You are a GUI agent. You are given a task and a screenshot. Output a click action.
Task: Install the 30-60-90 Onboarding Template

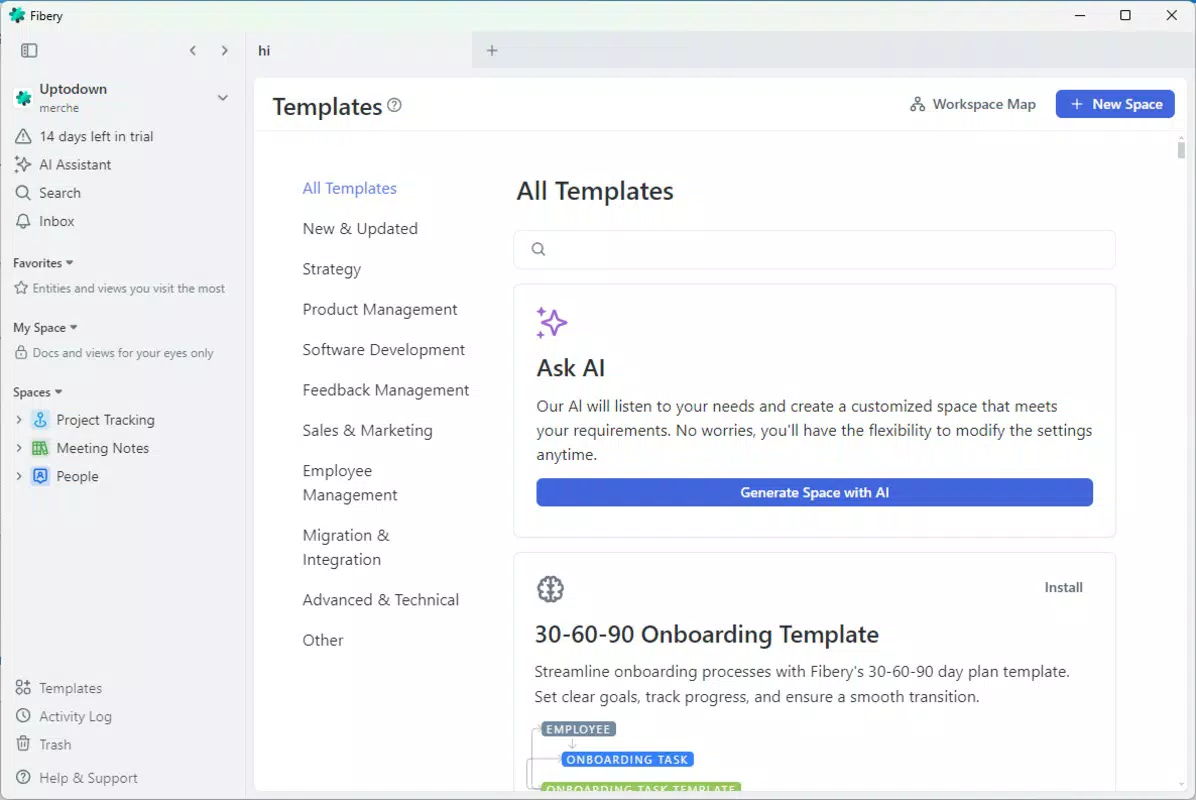click(1063, 588)
